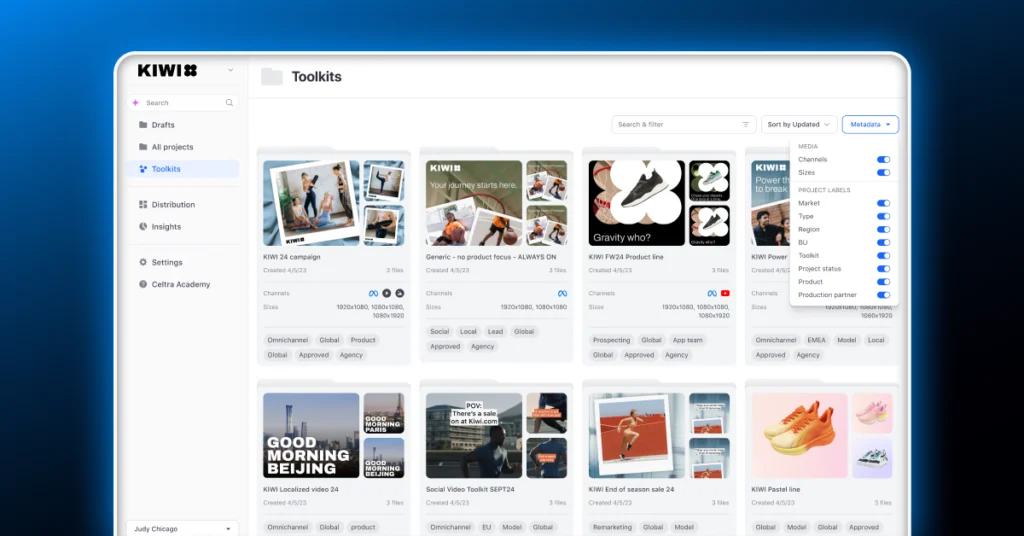The height and width of the screenshot is (536, 1024).
Task: Toggle Project status switch
Action: pyautogui.click(x=883, y=268)
